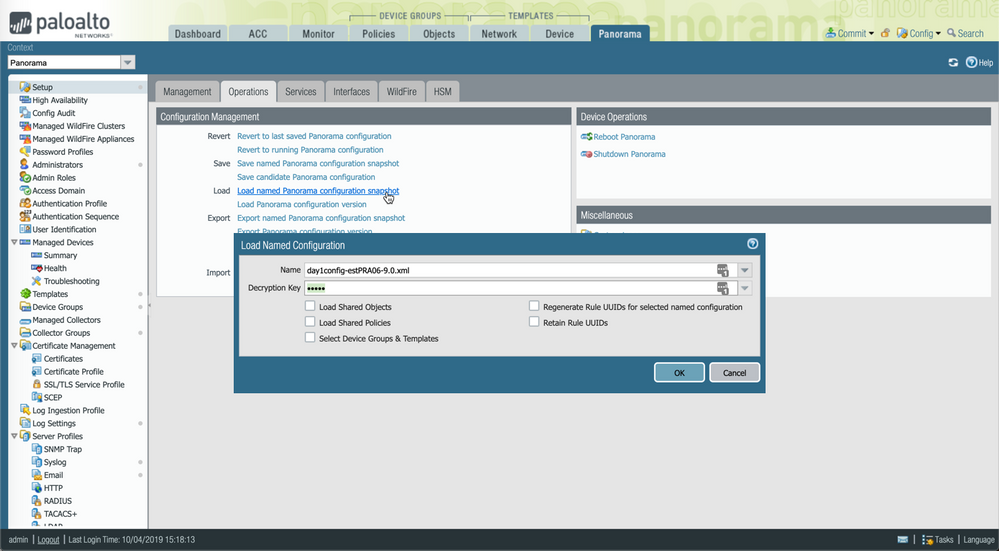
Task: Click the refresh icon near Help
Action: [x=953, y=62]
